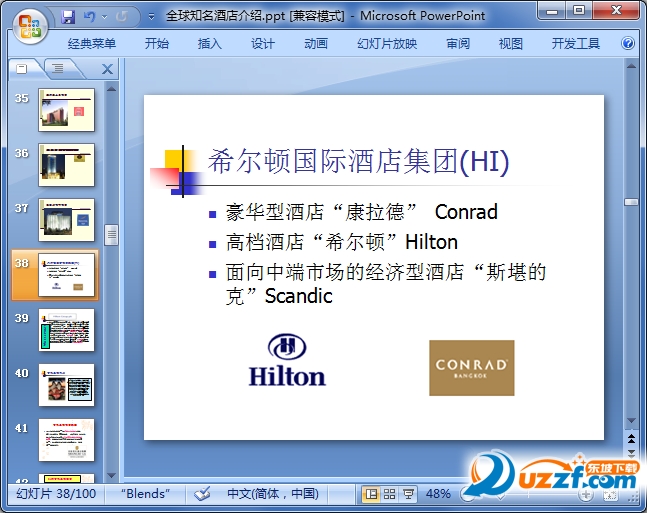Start Slide Show view from status bar
The image size is (647, 513).
pos(408,494)
